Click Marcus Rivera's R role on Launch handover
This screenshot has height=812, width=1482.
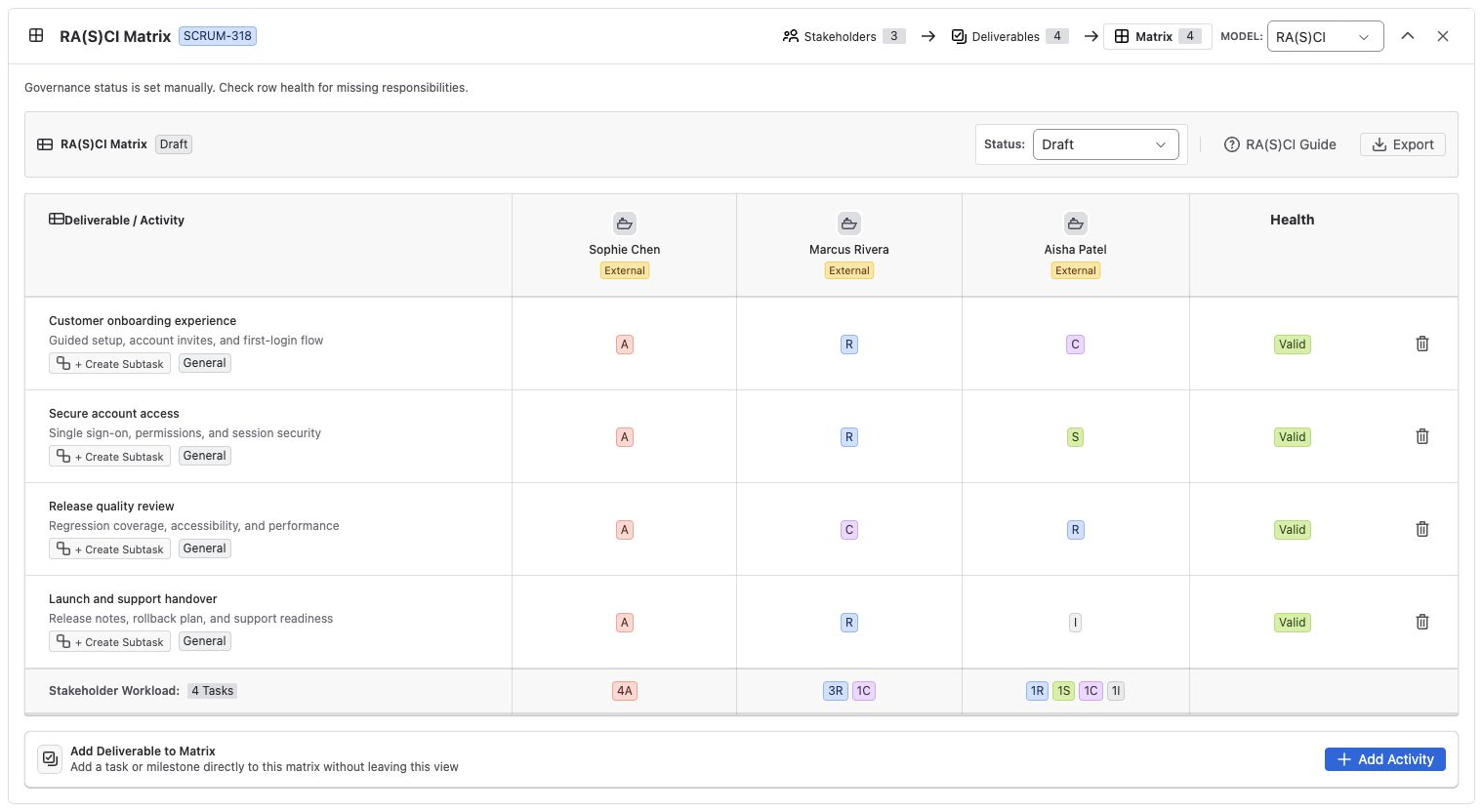(x=849, y=623)
